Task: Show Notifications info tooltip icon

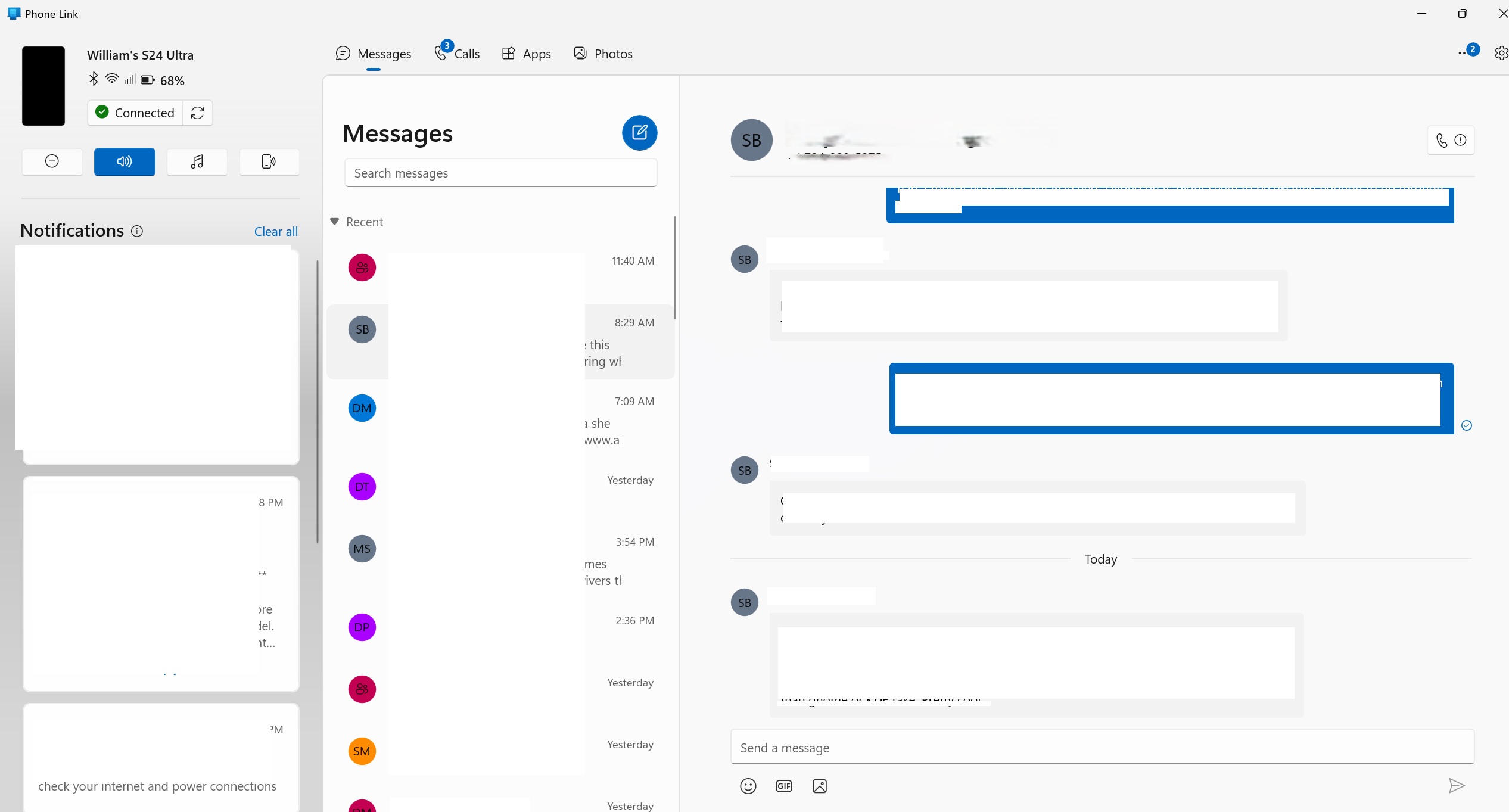Action: tap(137, 231)
